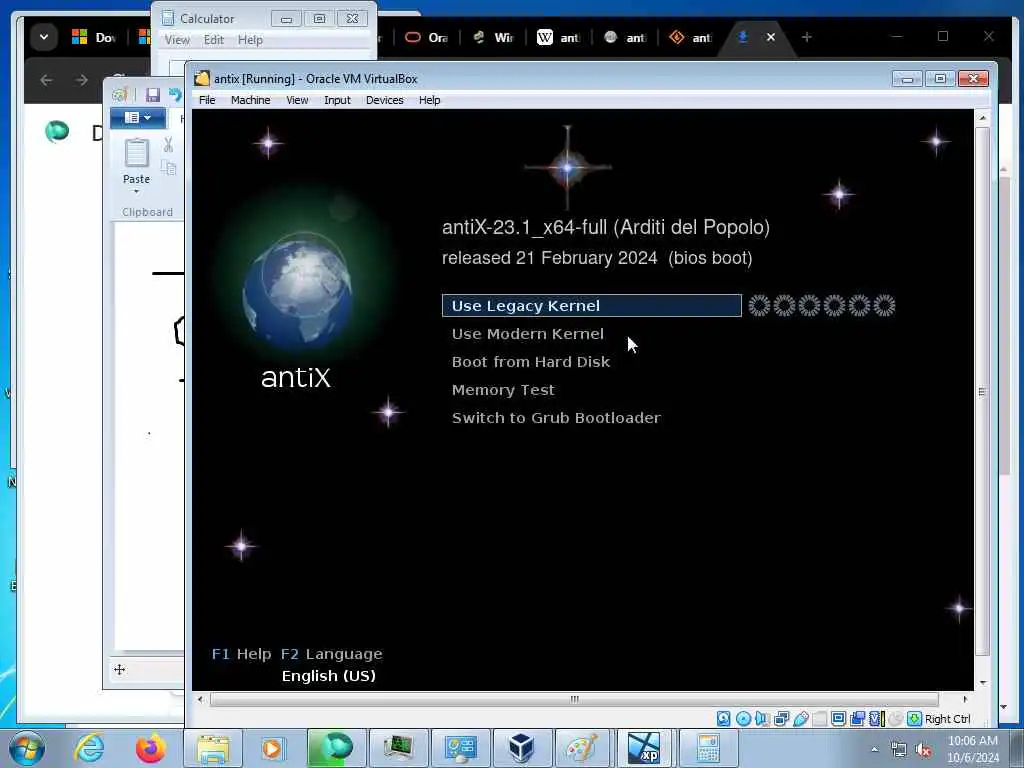Open Calculator's Edit menu

[214, 40]
